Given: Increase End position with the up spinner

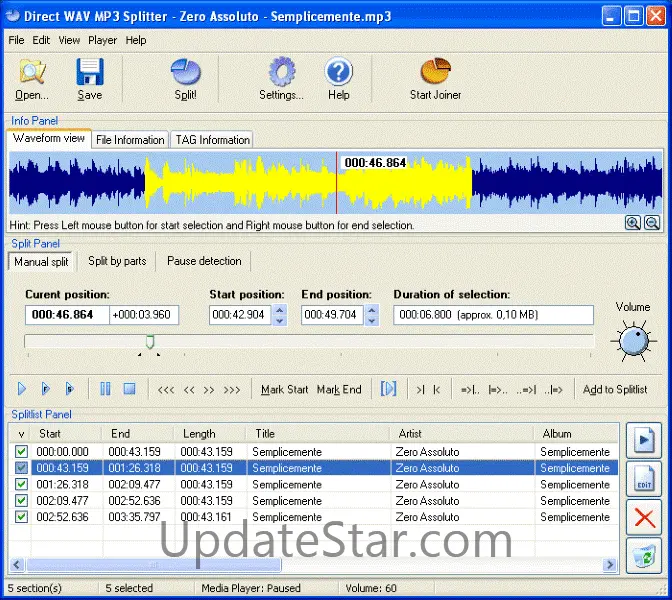Looking at the screenshot, I should pos(372,310).
